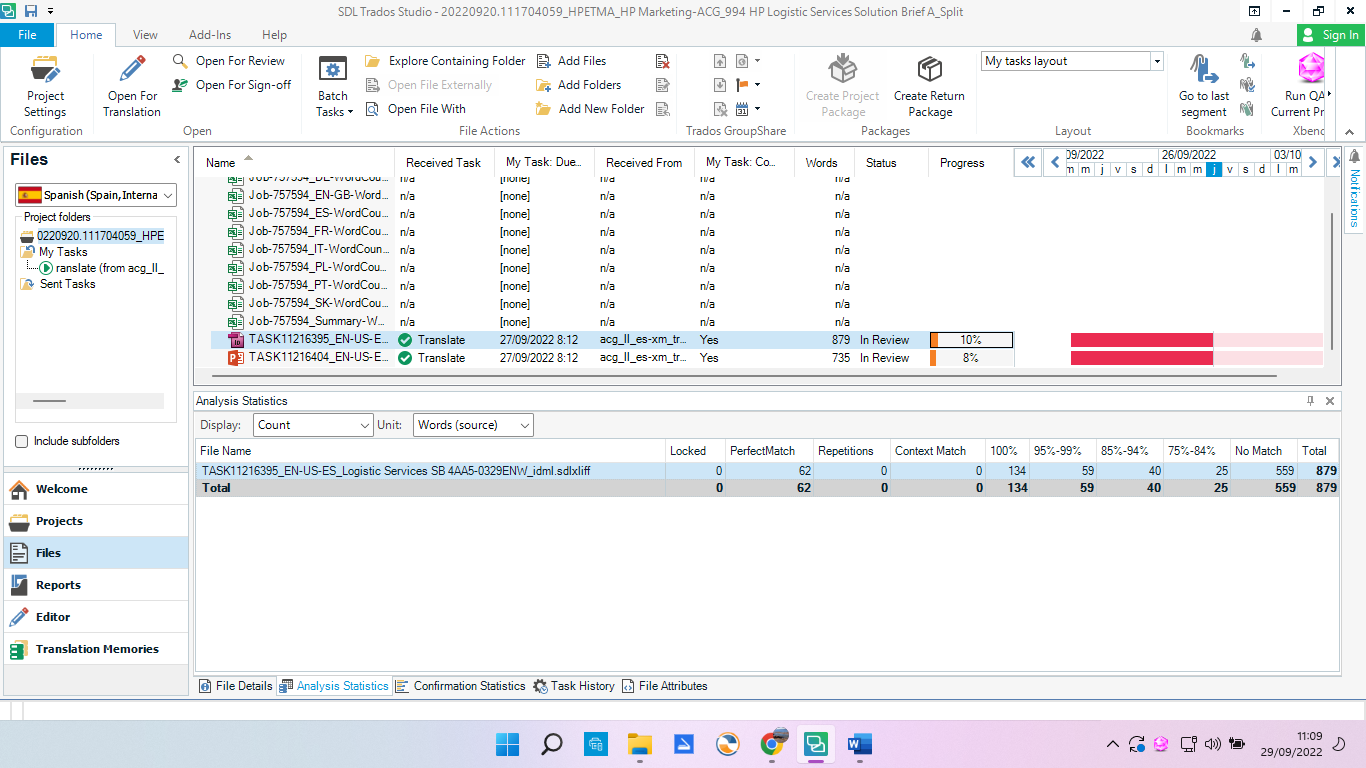The height and width of the screenshot is (768, 1366).
Task: Close the Analysis Statistics panel
Action: click(x=1330, y=401)
